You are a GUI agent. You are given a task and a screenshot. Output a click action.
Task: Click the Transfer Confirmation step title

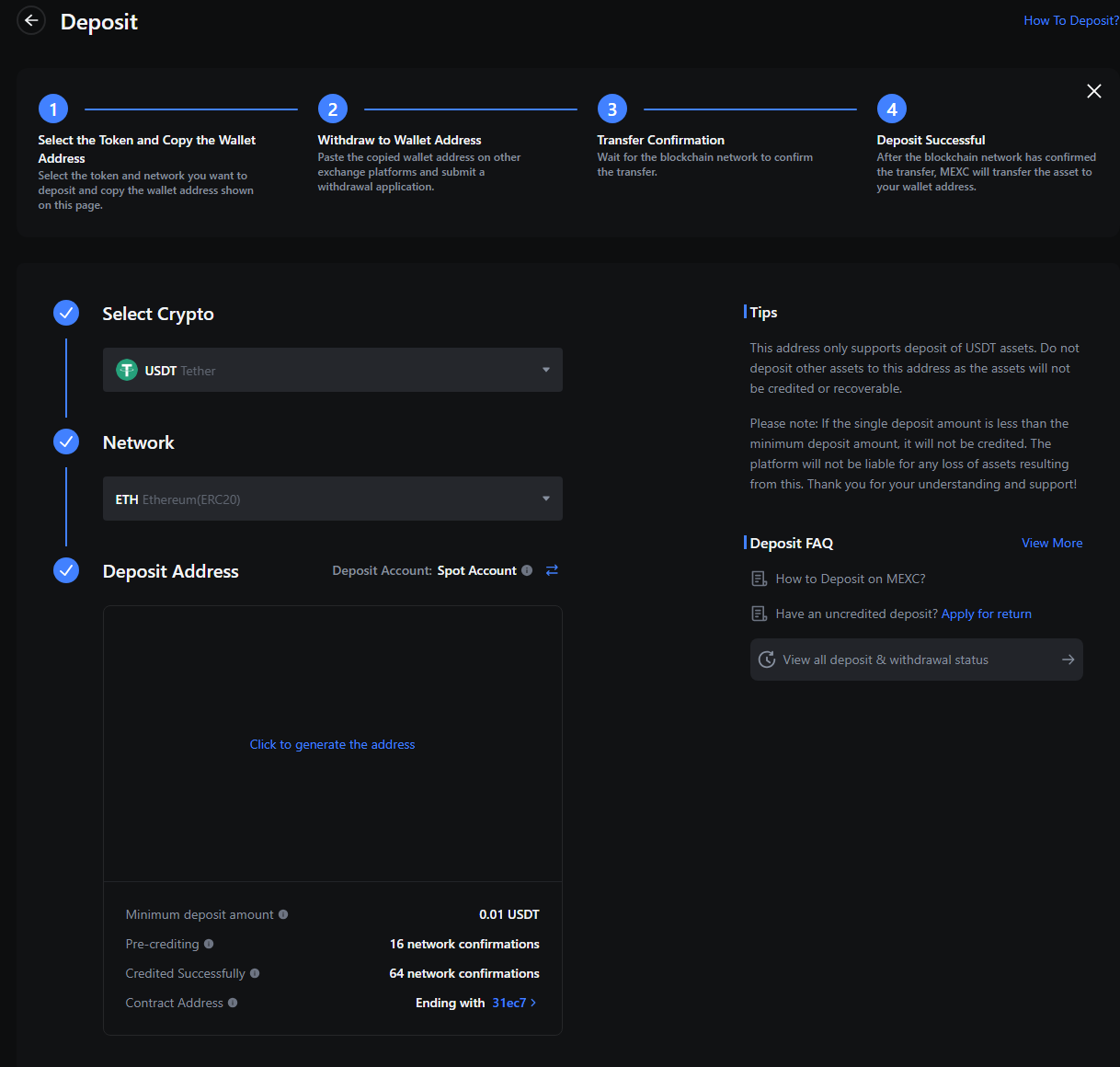(x=660, y=140)
